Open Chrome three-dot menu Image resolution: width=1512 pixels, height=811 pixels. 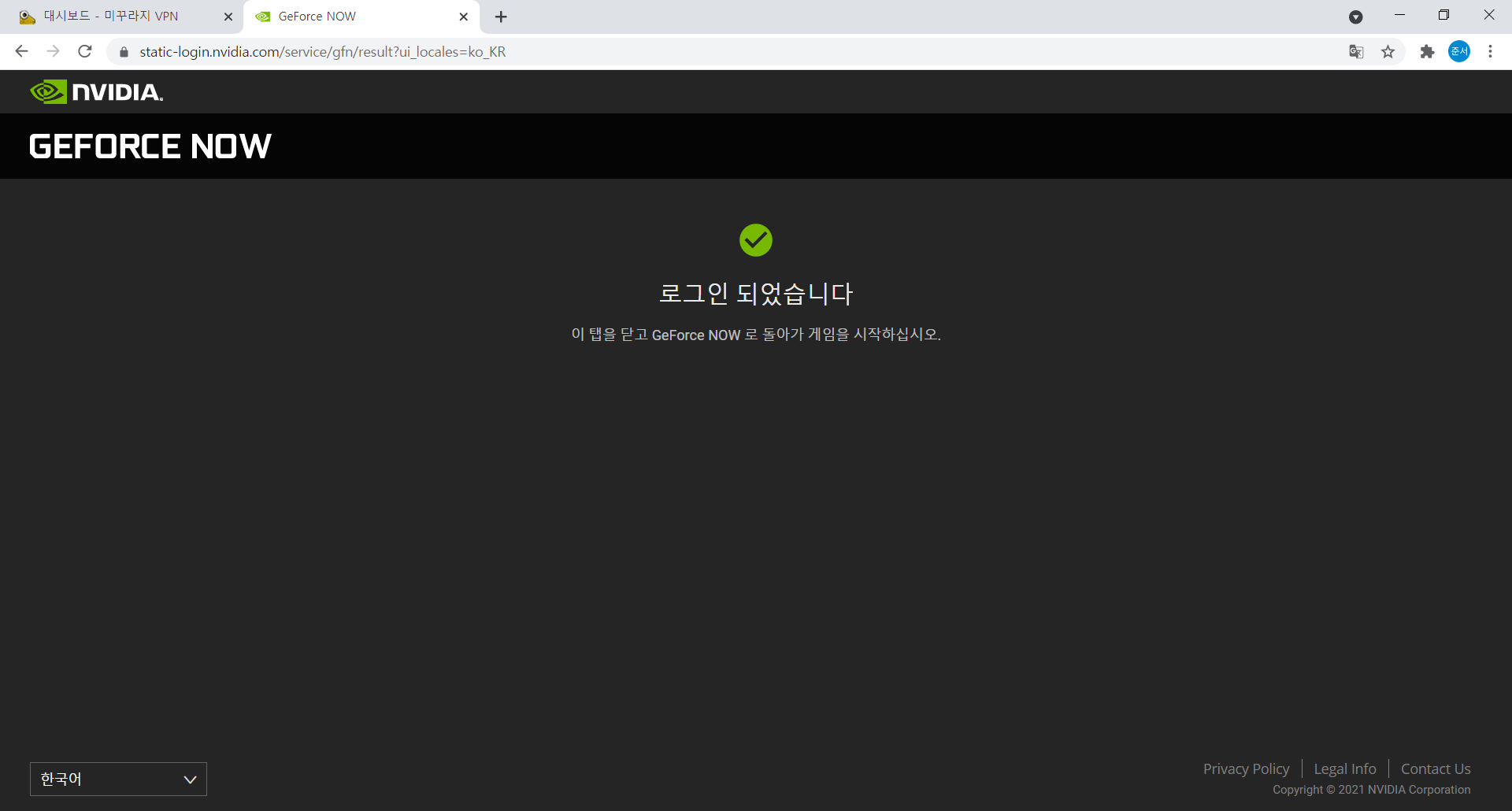[x=1490, y=51]
